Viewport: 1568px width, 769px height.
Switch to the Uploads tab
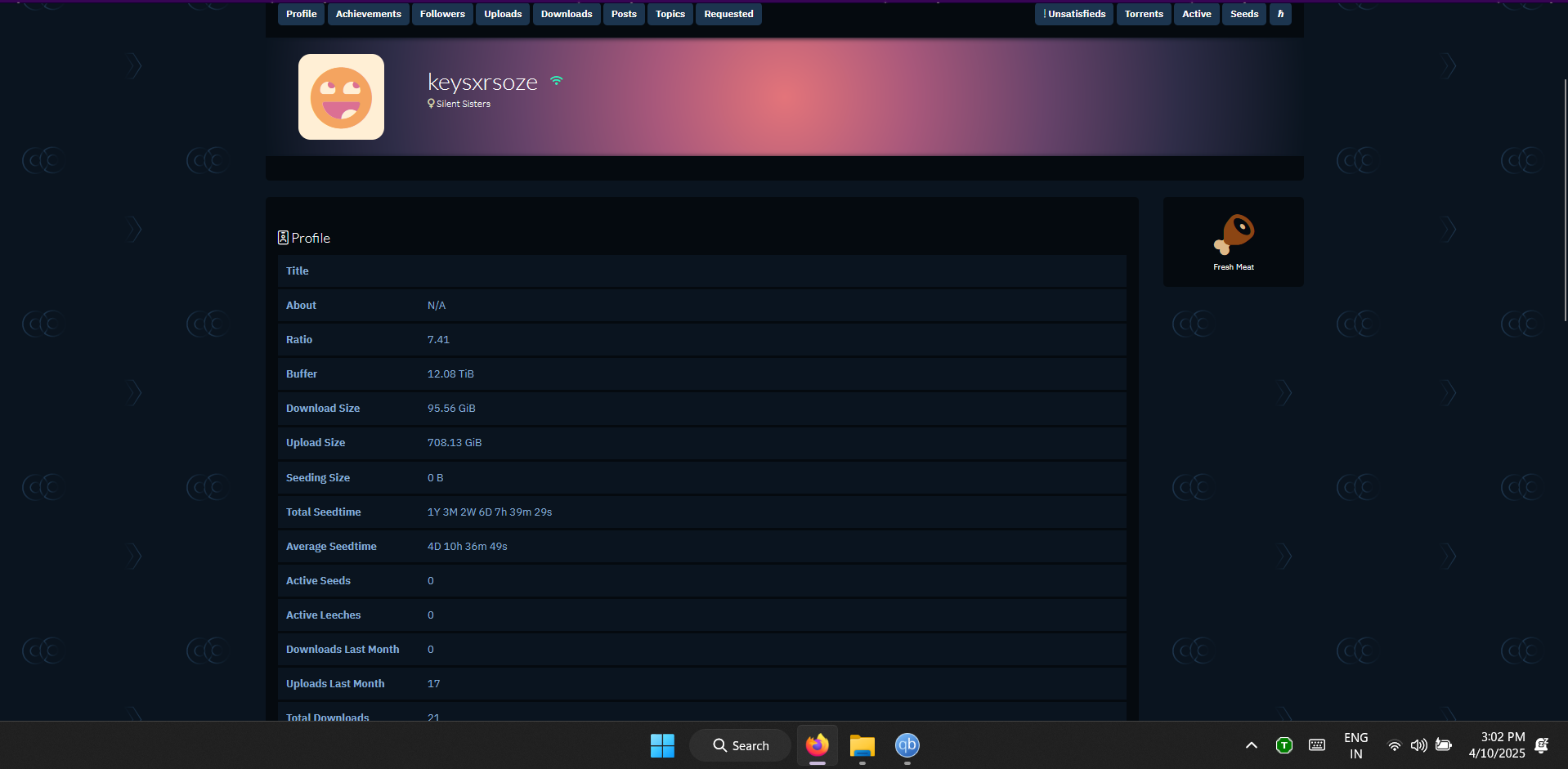[x=502, y=14]
